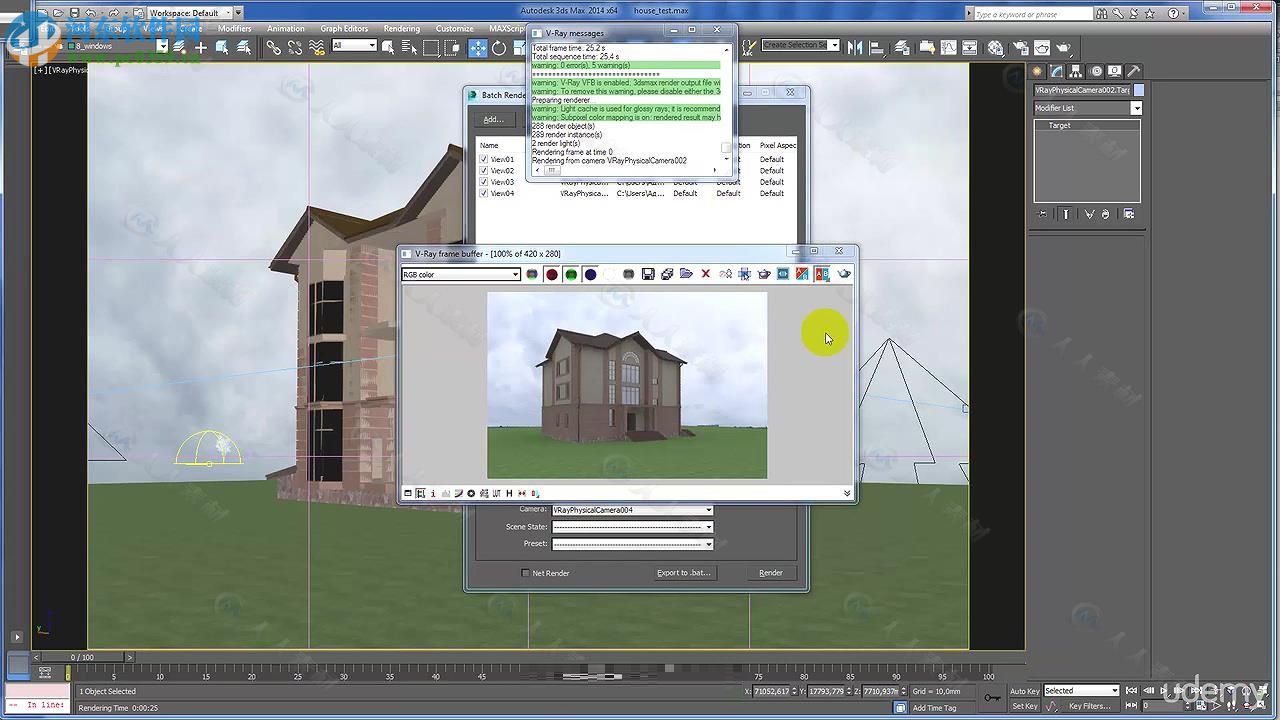Click Render button in Batch Render

click(x=771, y=573)
